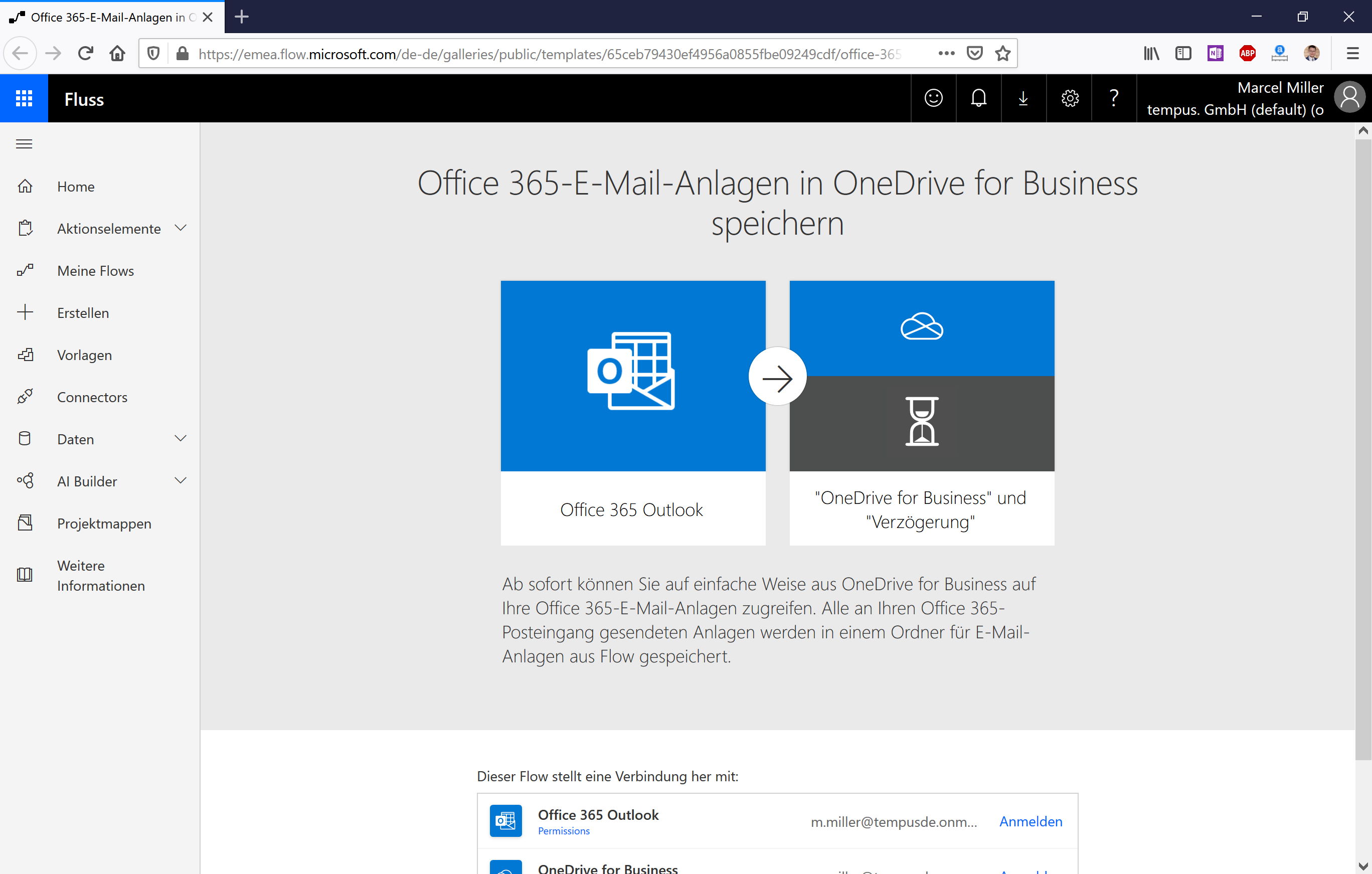Screen dimensions: 1372x874
Task: Expand the Daten menu chevron
Action: 181,439
